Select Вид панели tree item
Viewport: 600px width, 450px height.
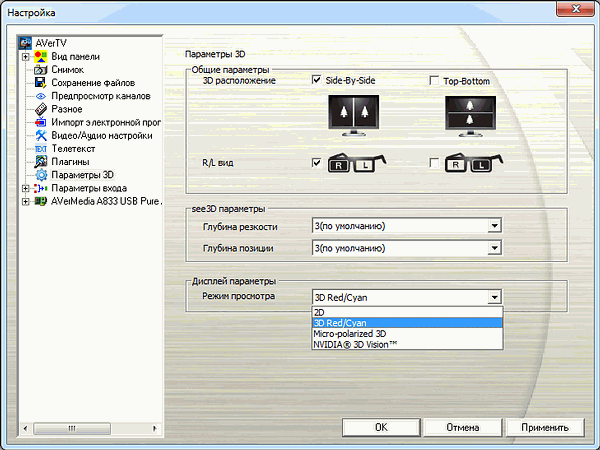click(x=75, y=57)
